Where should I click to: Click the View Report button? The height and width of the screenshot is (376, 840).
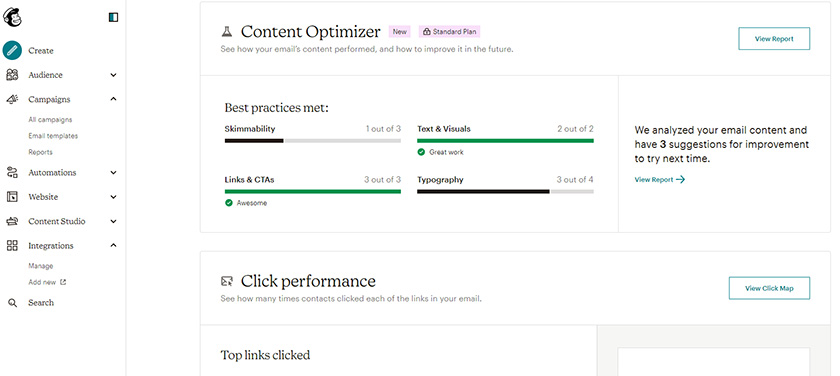pos(774,39)
